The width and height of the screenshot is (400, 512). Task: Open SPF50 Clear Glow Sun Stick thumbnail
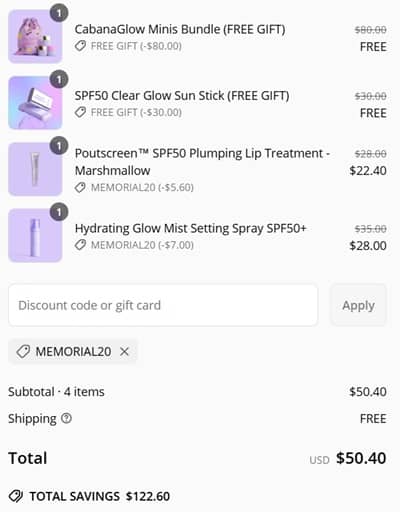pyautogui.click(x=35, y=103)
